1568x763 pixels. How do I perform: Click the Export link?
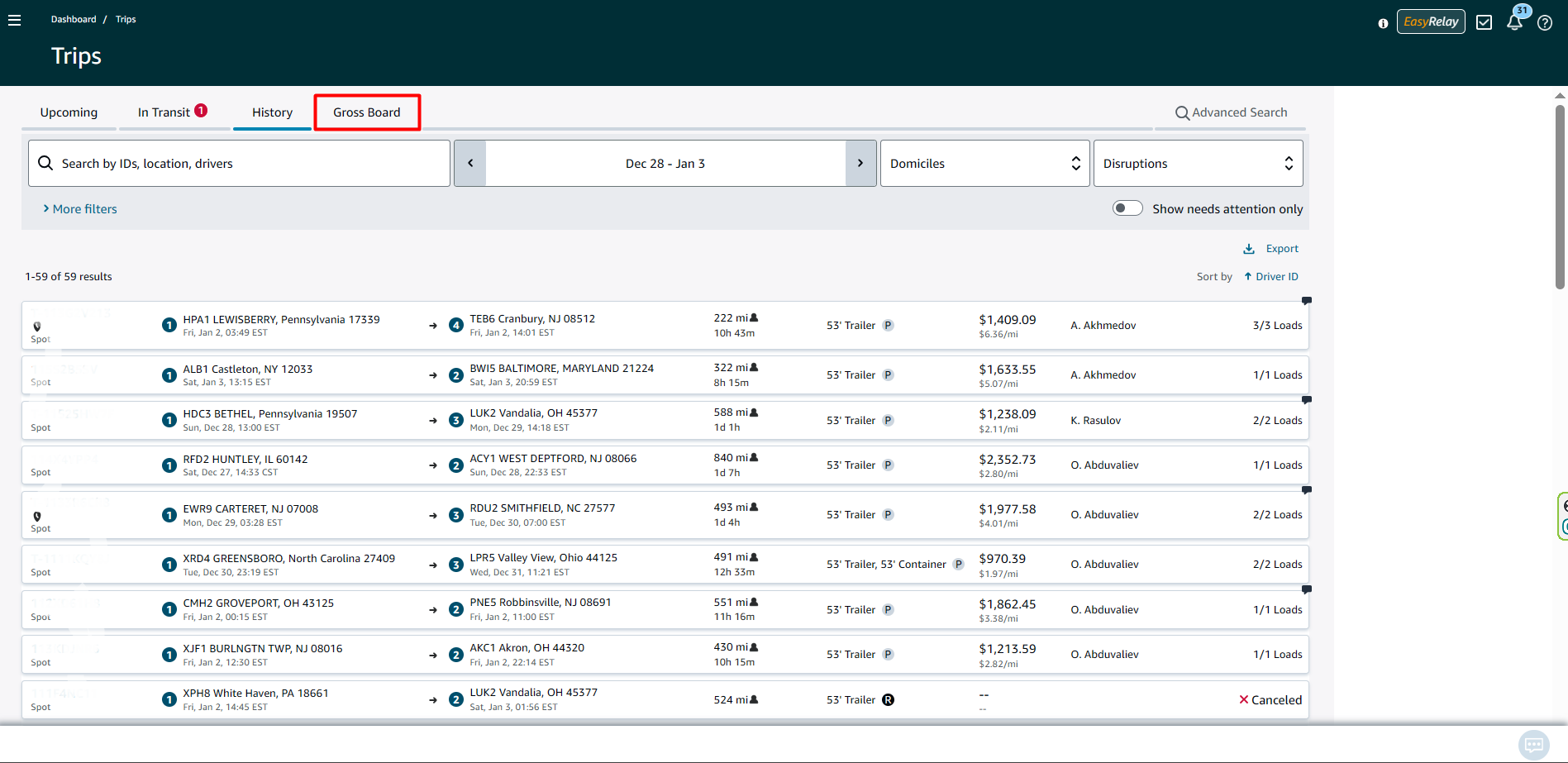tap(1272, 249)
